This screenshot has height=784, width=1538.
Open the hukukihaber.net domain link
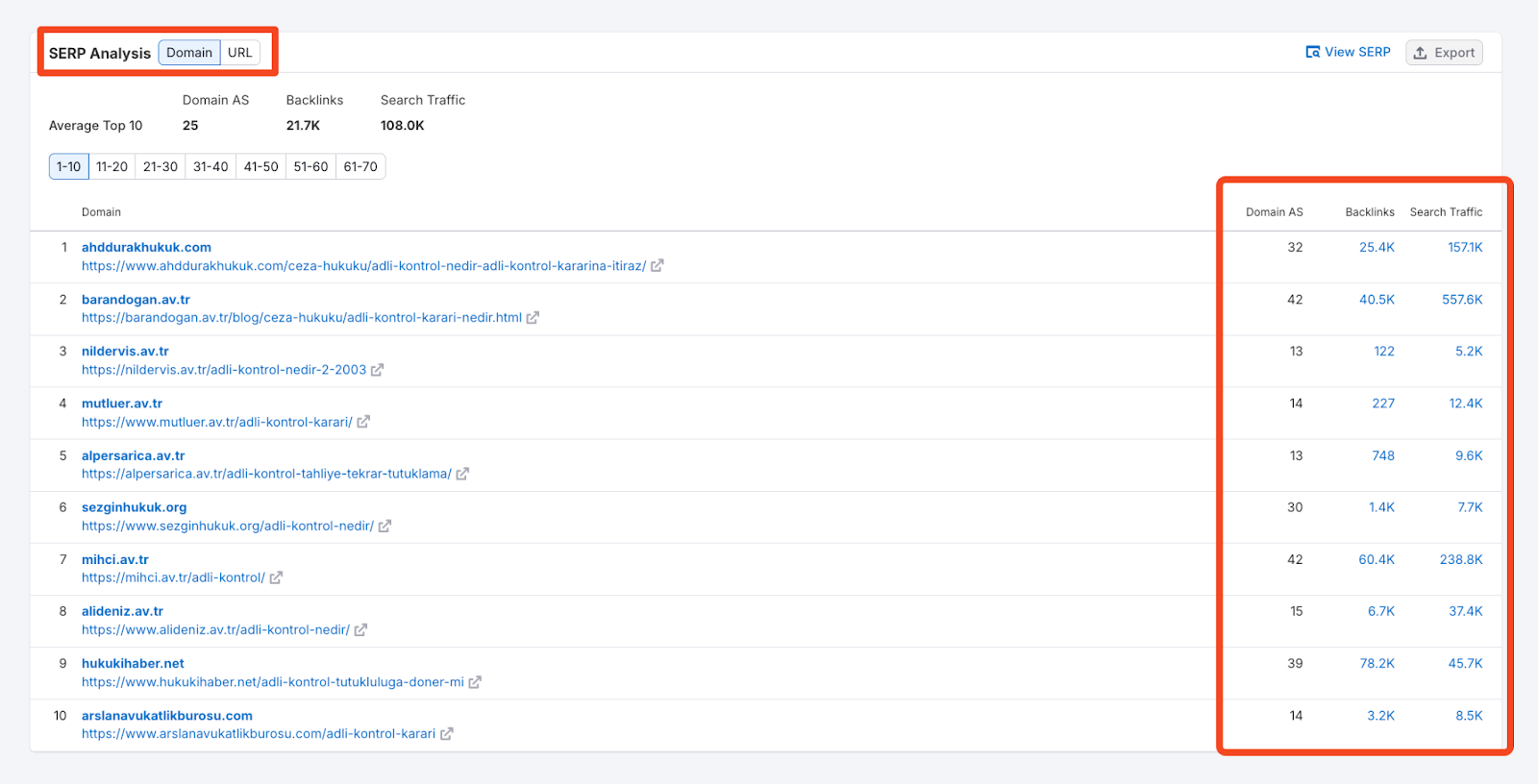(x=133, y=663)
